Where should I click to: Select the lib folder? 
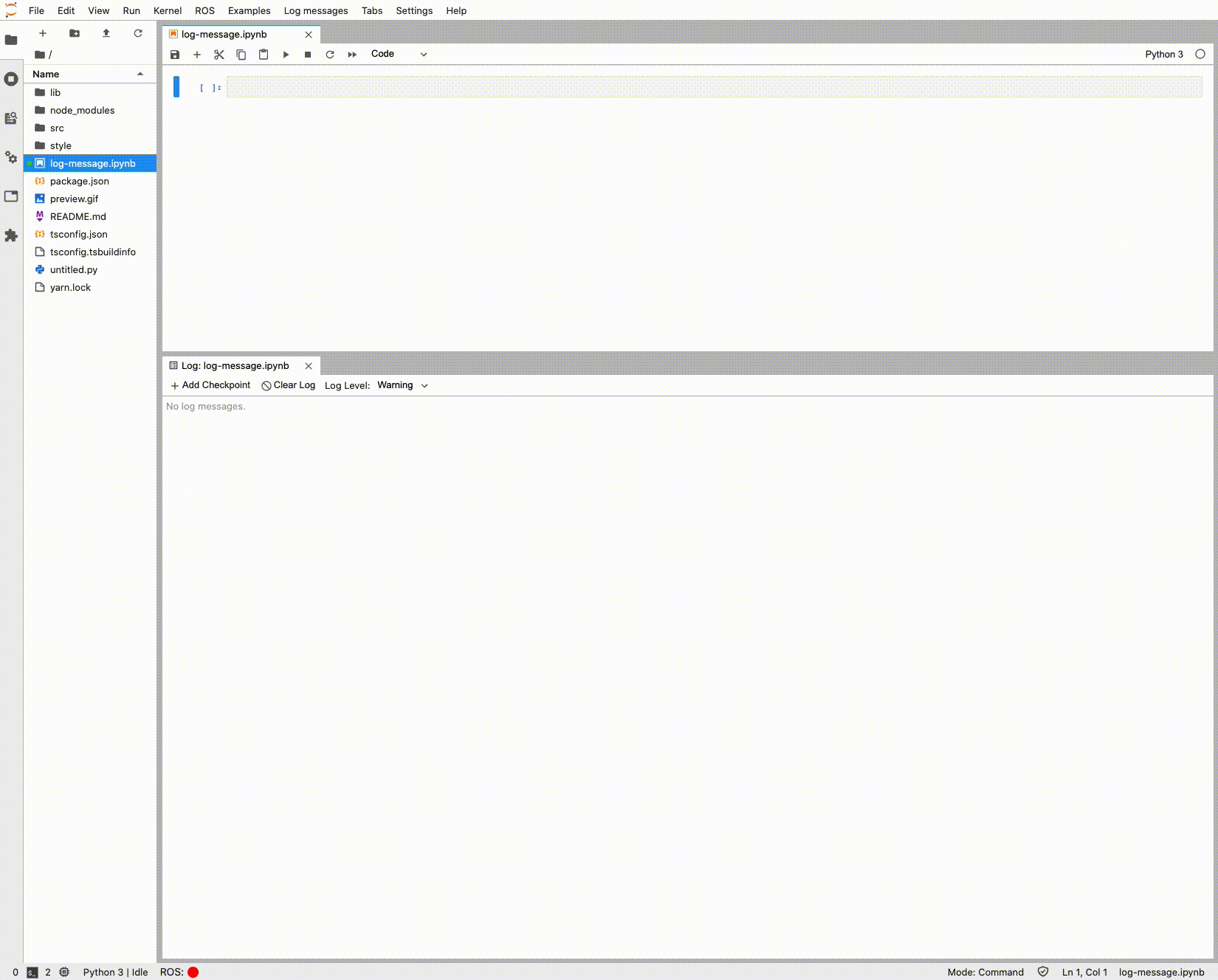click(90, 92)
